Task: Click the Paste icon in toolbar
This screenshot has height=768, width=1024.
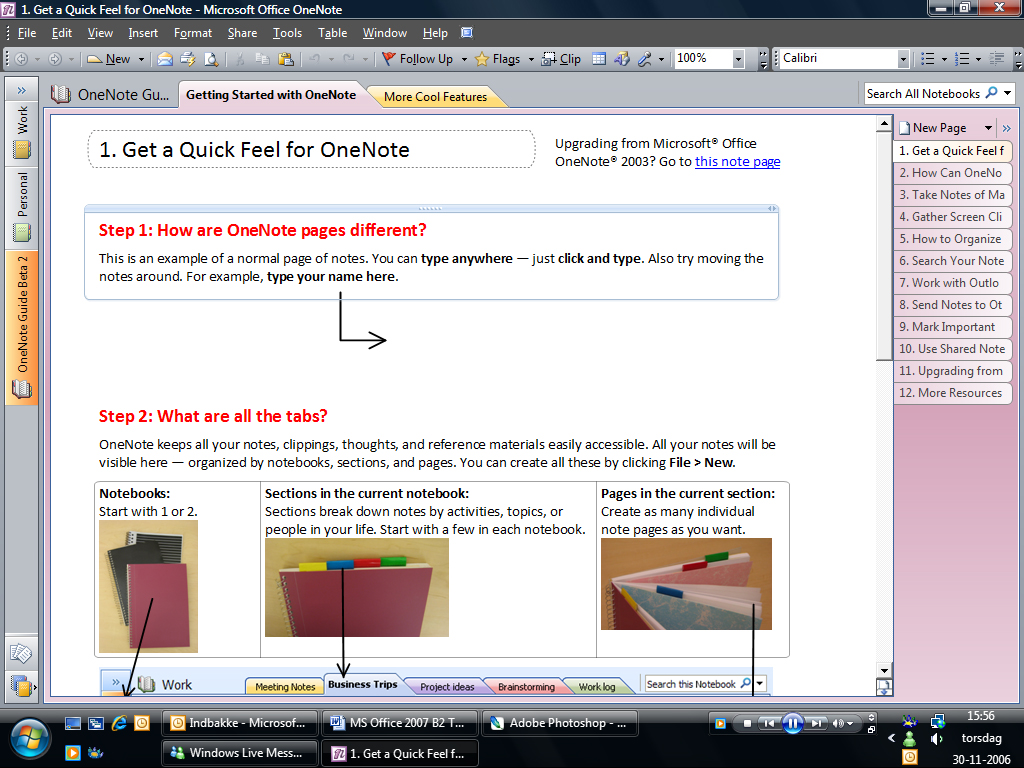Action: coord(283,59)
